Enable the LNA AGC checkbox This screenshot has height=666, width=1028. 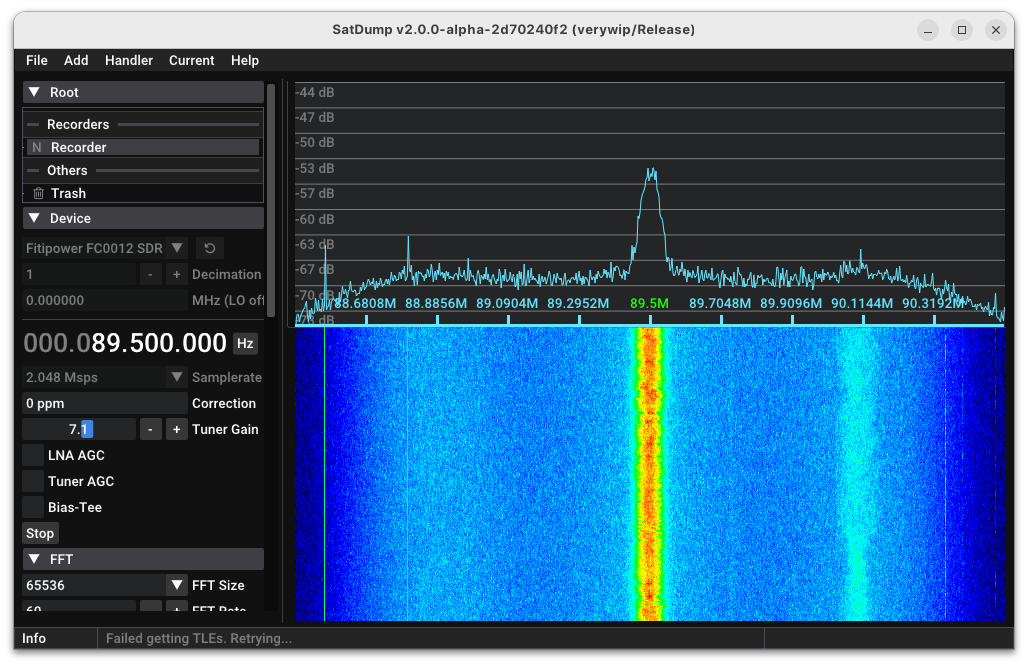(x=33, y=455)
